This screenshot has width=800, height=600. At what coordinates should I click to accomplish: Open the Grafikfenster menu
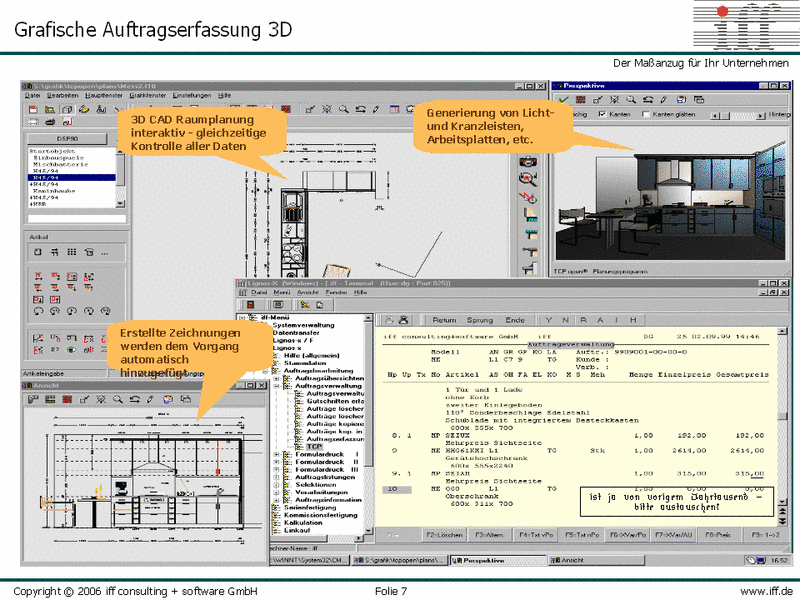click(147, 95)
